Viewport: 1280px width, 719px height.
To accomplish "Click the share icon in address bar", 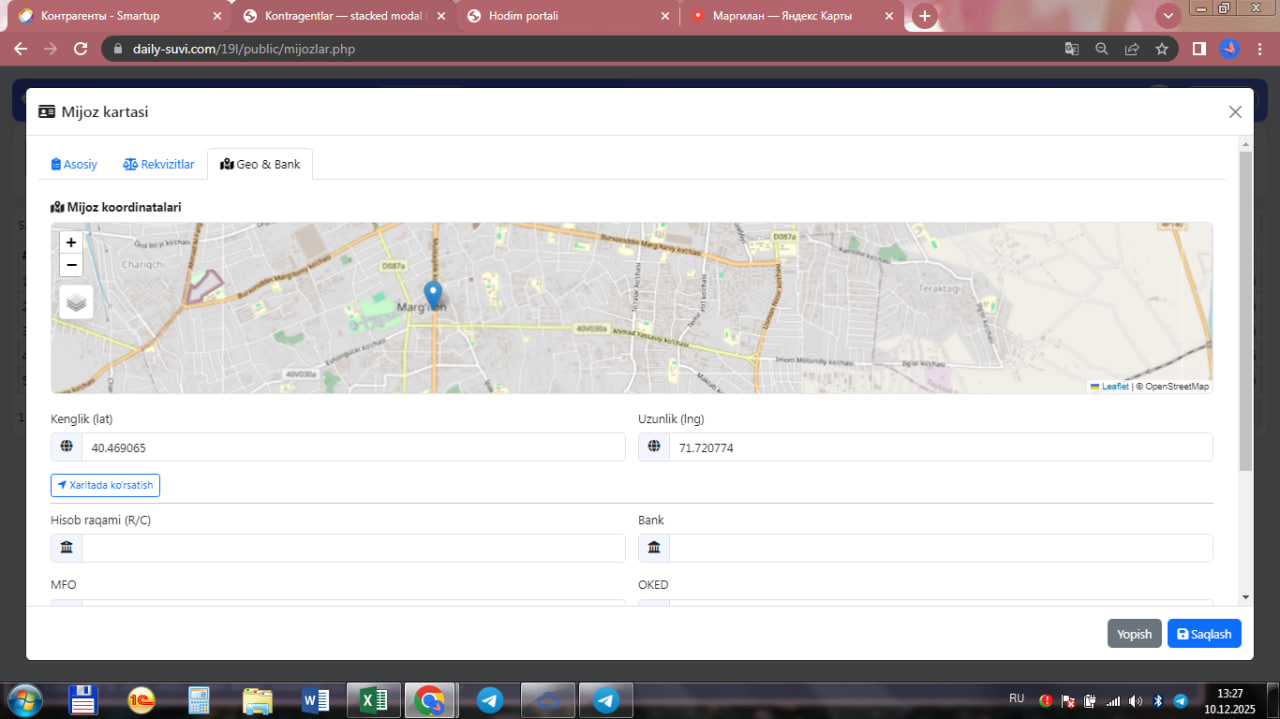I will (x=1131, y=49).
